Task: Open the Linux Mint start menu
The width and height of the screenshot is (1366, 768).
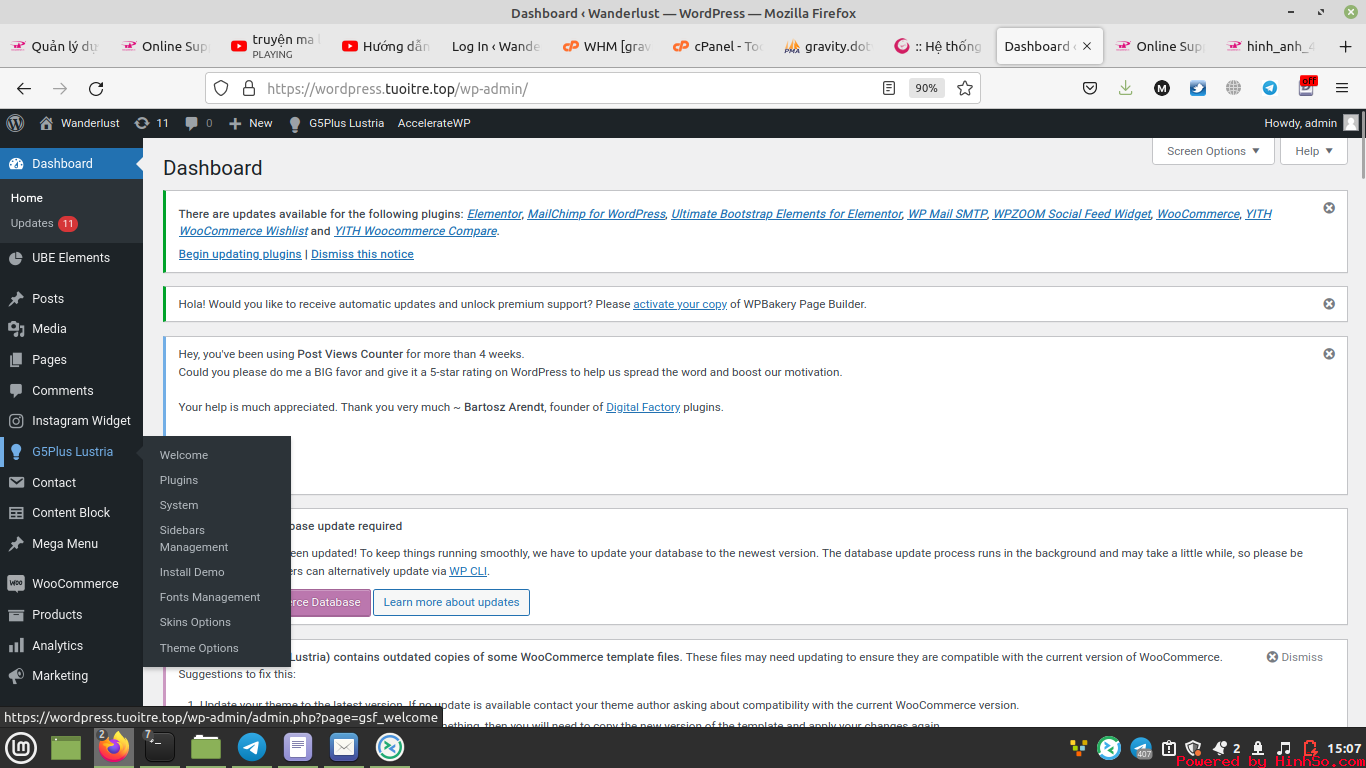Action: coord(21,747)
